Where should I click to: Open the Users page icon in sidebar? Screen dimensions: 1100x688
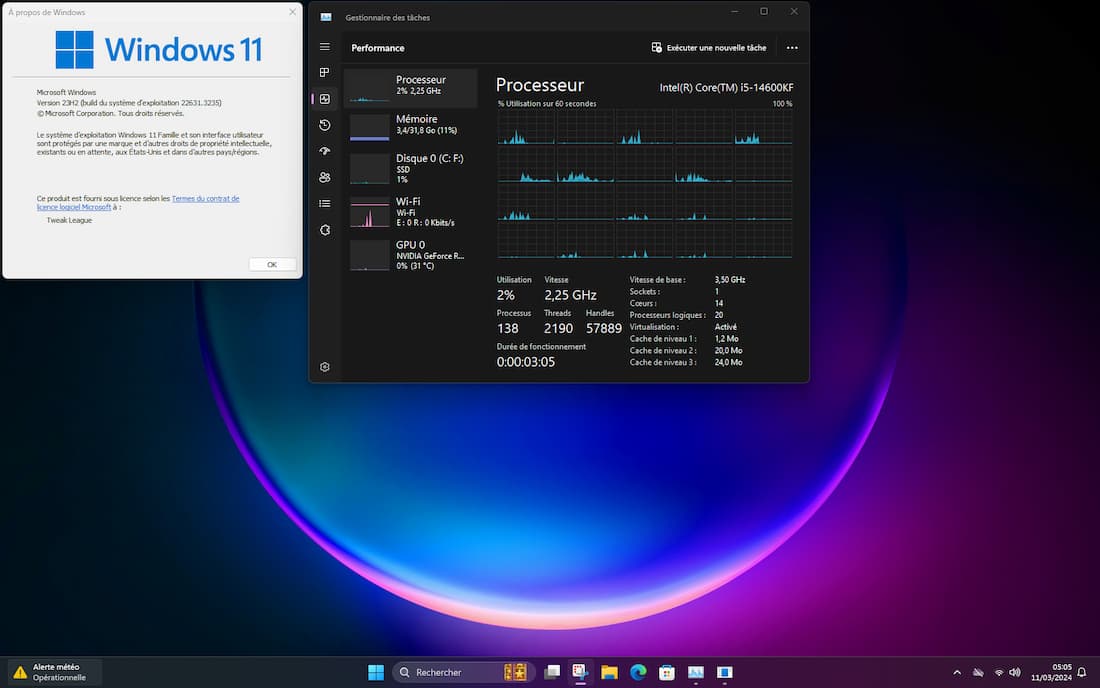click(324, 177)
